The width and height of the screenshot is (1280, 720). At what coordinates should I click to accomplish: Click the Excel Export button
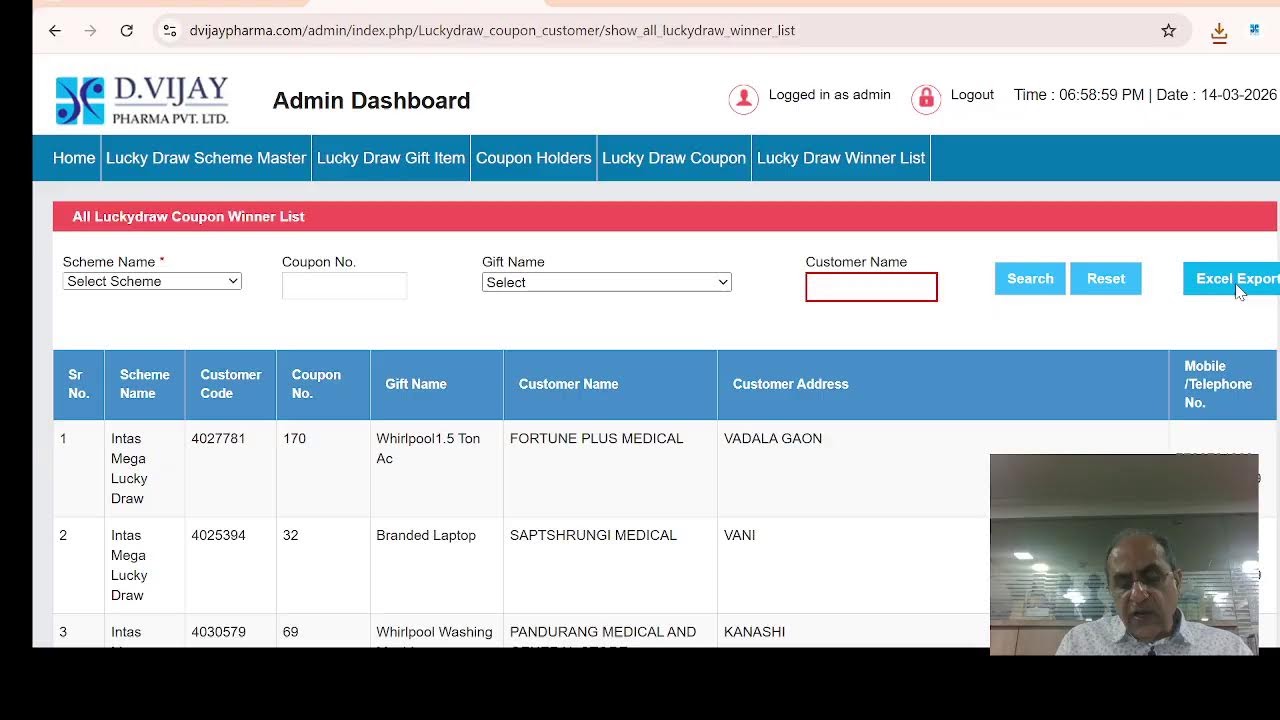(1232, 279)
